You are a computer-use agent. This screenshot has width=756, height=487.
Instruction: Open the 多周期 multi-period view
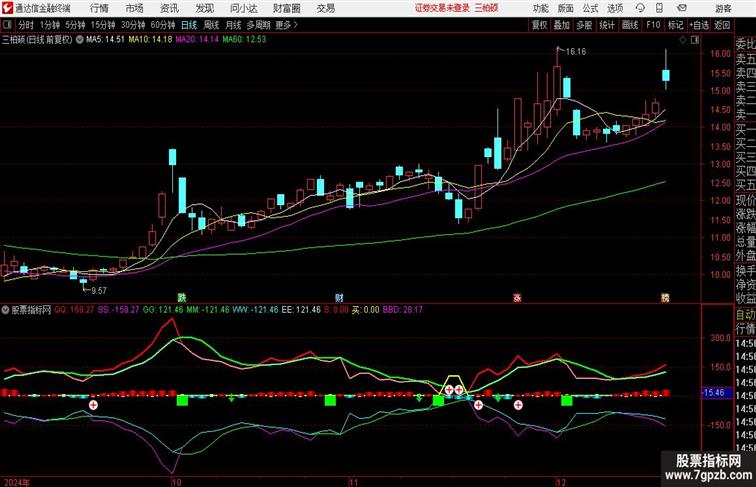259,25
